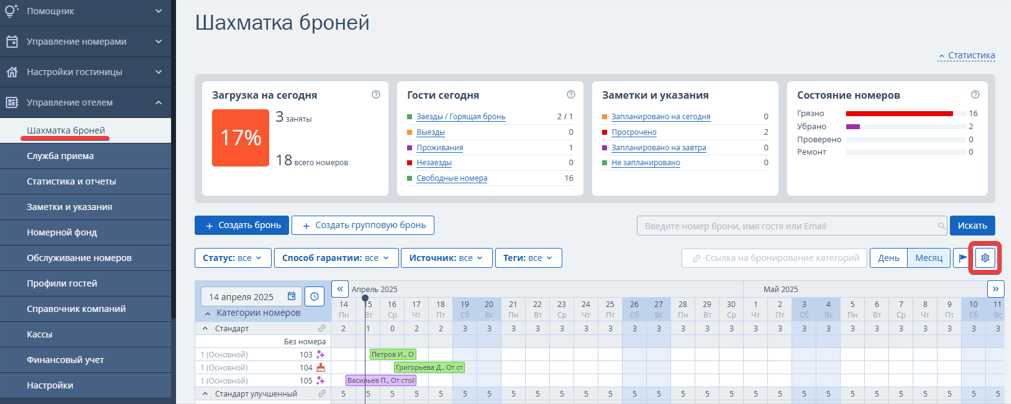Image resolution: width=1011 pixels, height=404 pixels.
Task: Open the Способ гарантии filter dropdown
Action: pos(336,258)
